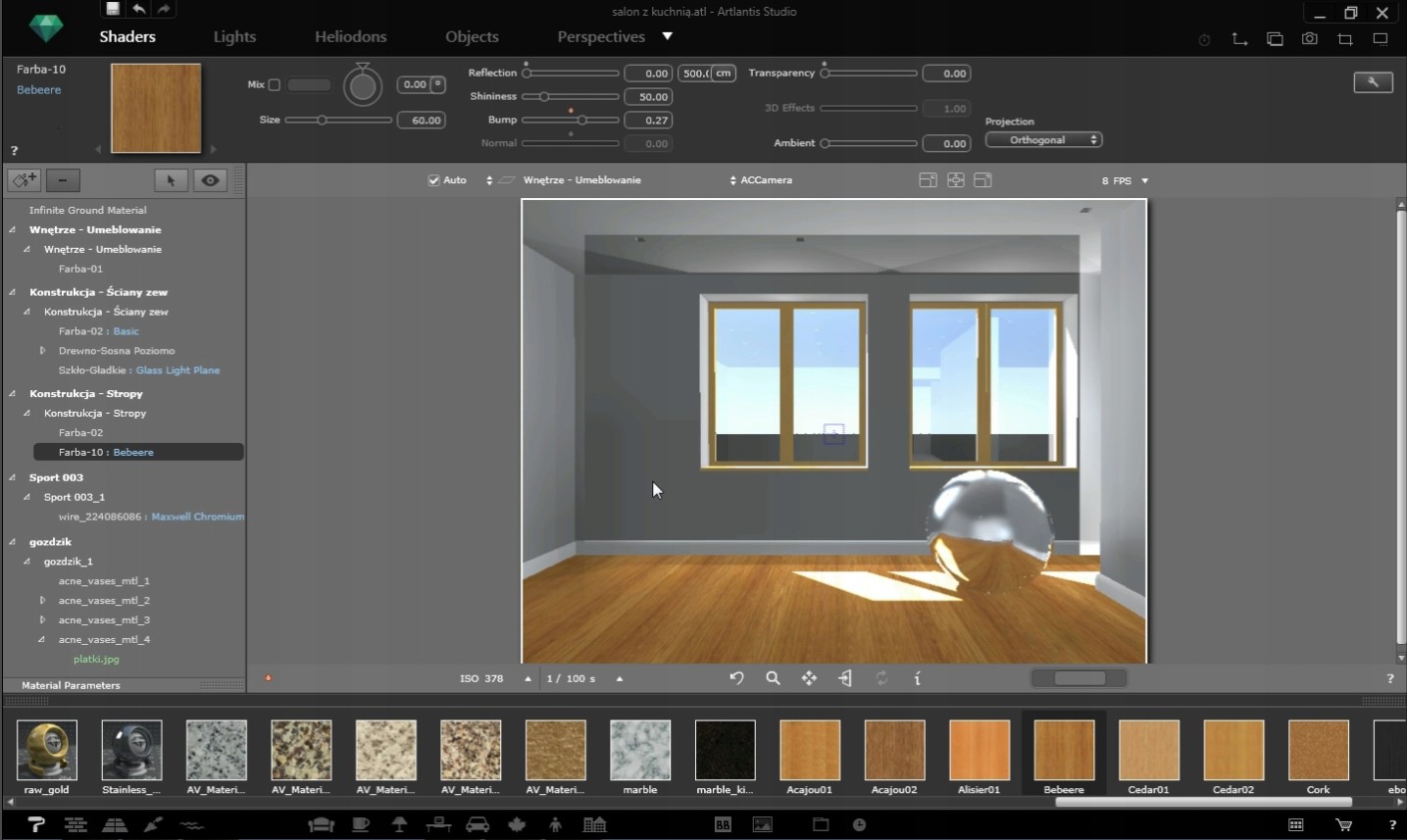Open the scene info icon
This screenshot has width=1407, height=840.
(917, 678)
